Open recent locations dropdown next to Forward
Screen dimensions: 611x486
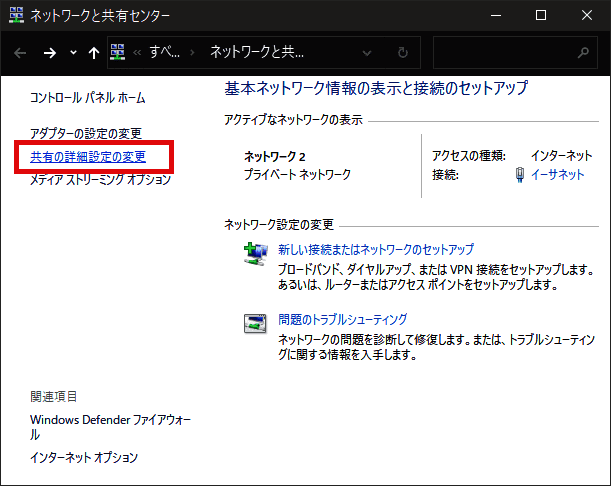[x=71, y=52]
